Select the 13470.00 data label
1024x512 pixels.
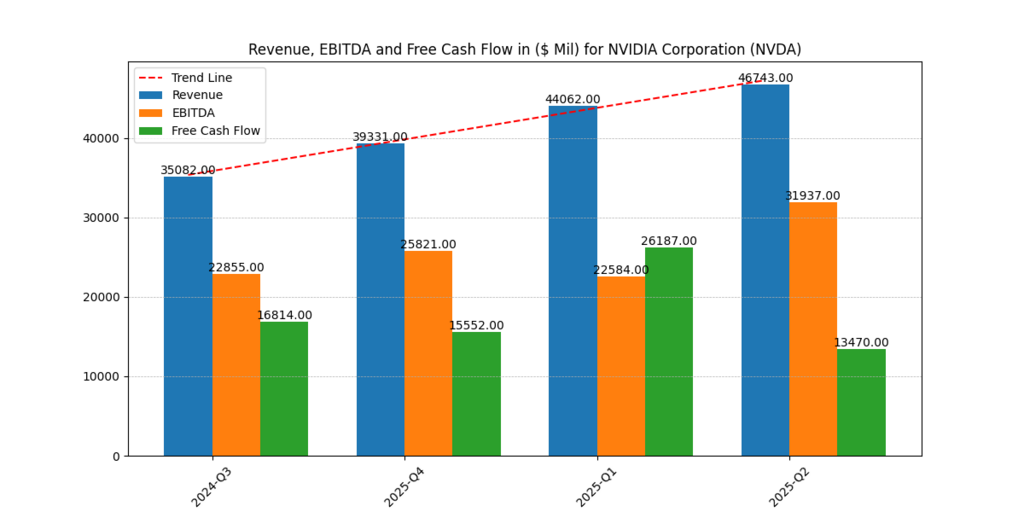tap(861, 343)
